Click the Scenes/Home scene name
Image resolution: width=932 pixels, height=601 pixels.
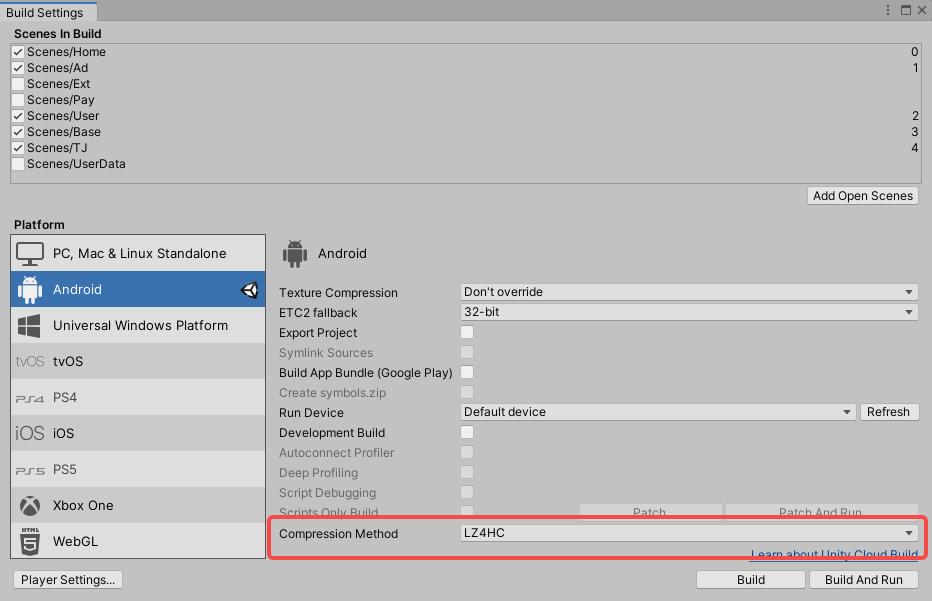point(66,52)
